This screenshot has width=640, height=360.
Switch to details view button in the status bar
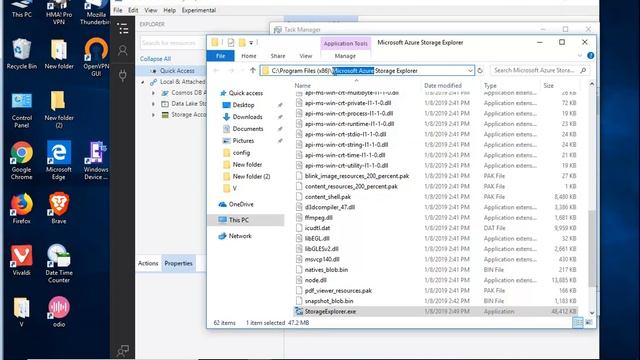coord(578,322)
